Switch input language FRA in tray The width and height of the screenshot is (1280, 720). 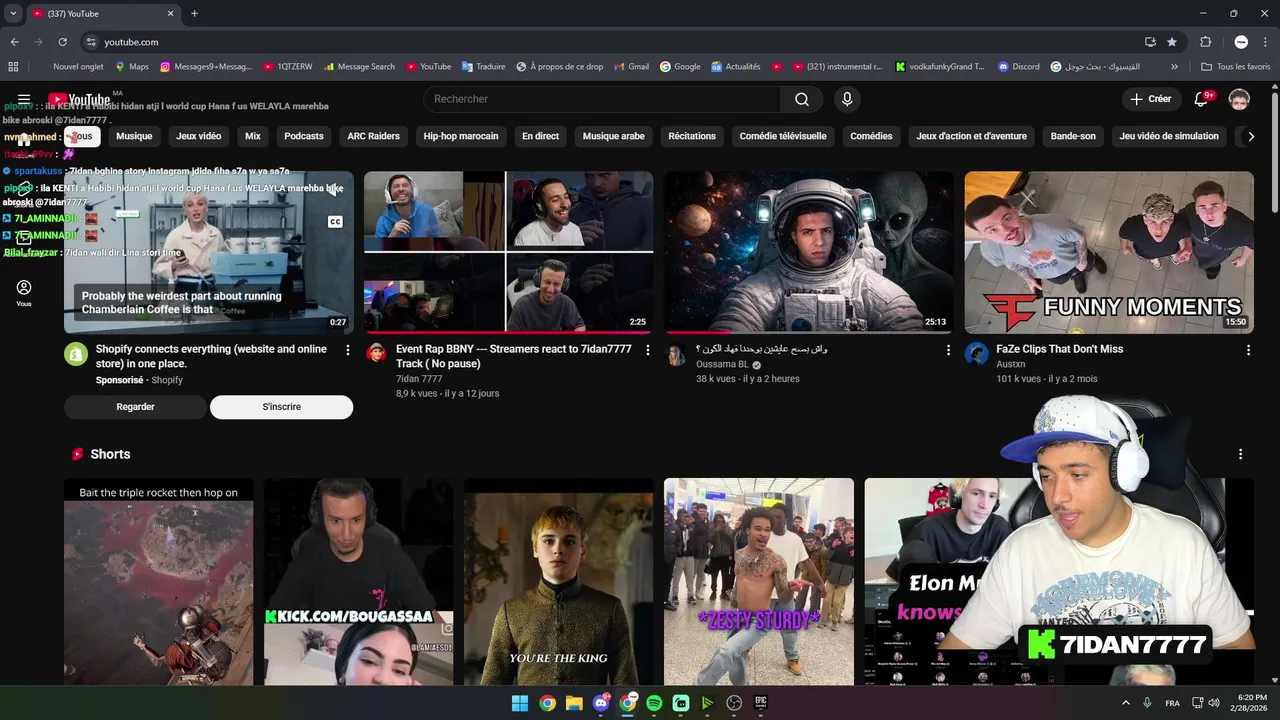(1172, 703)
